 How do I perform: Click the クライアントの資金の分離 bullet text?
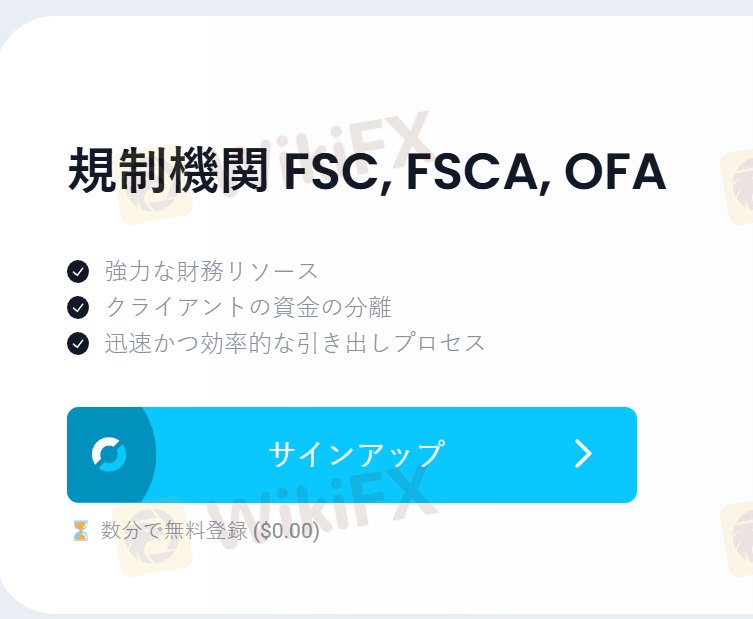tap(248, 307)
